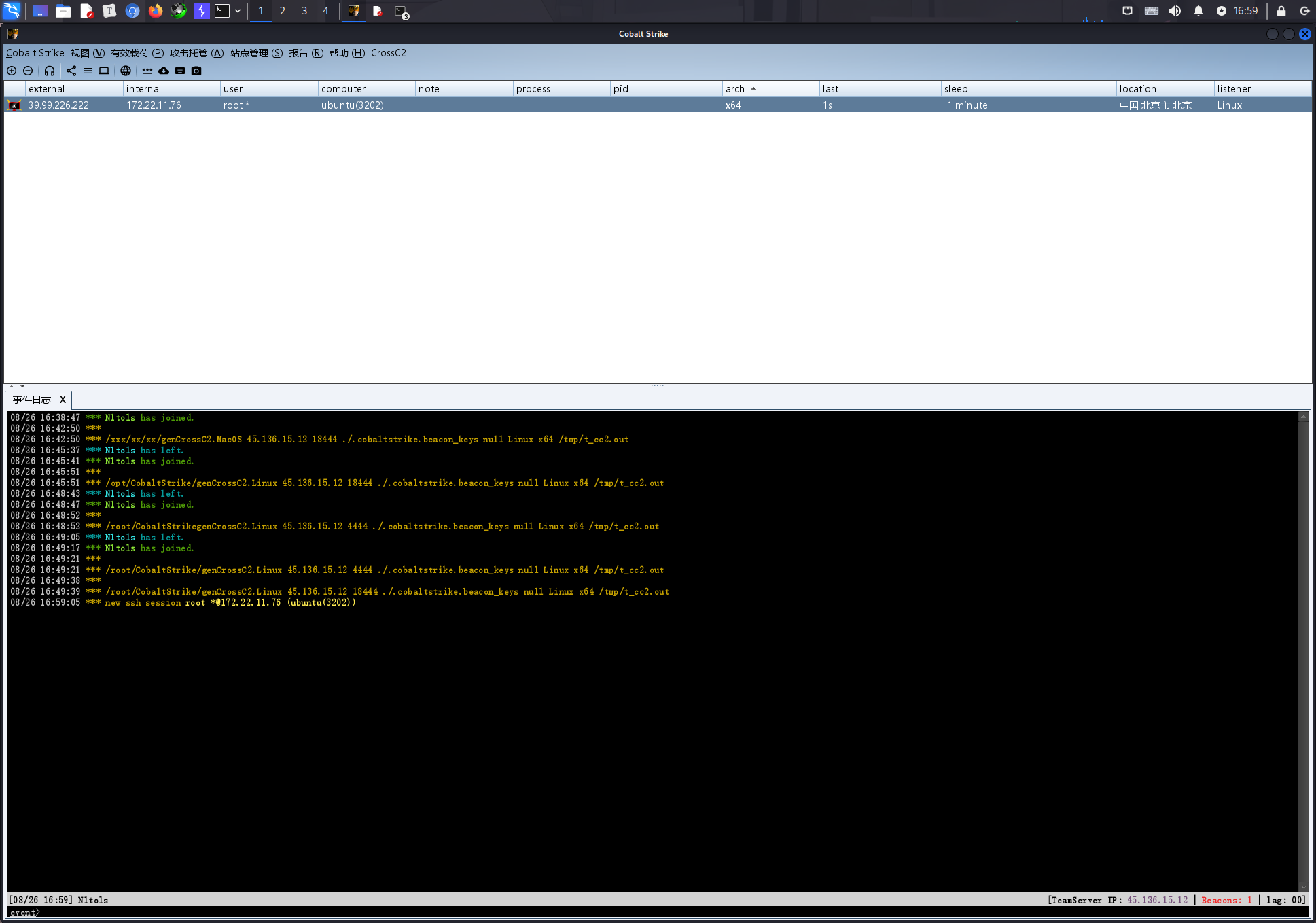Click the event command input field
The height and width of the screenshot is (923, 1316).
point(611,913)
